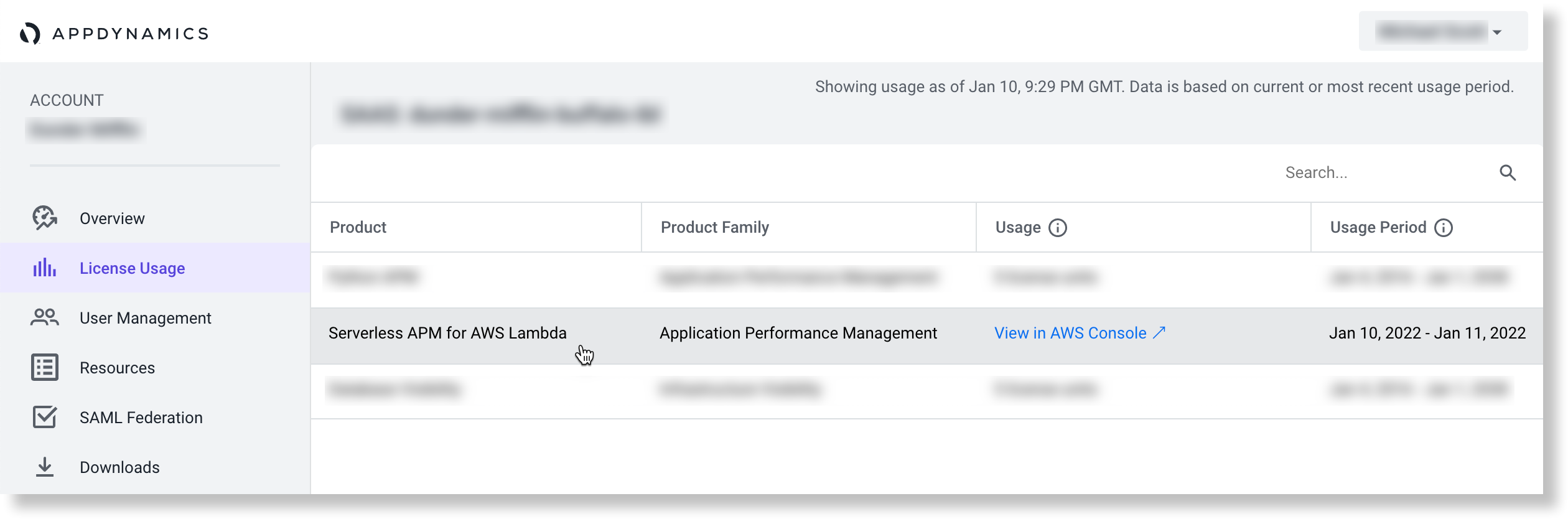This screenshot has width=1568, height=519.
Task: Click the Downloads arrow icon
Action: click(45, 467)
